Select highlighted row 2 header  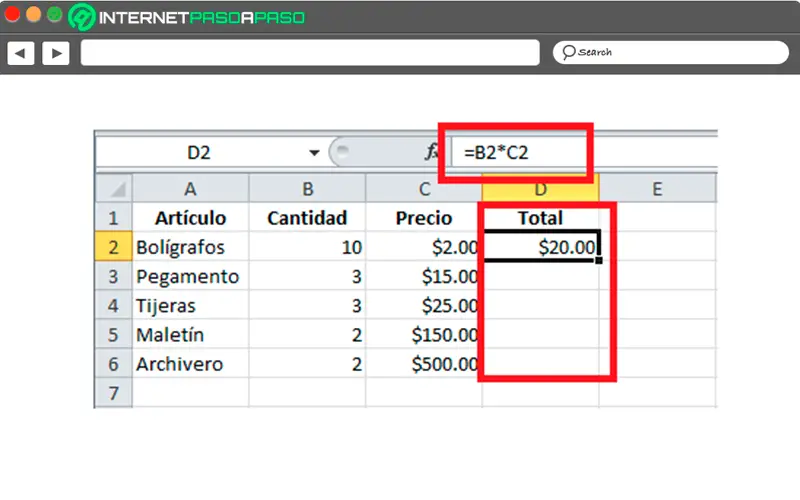tap(113, 247)
